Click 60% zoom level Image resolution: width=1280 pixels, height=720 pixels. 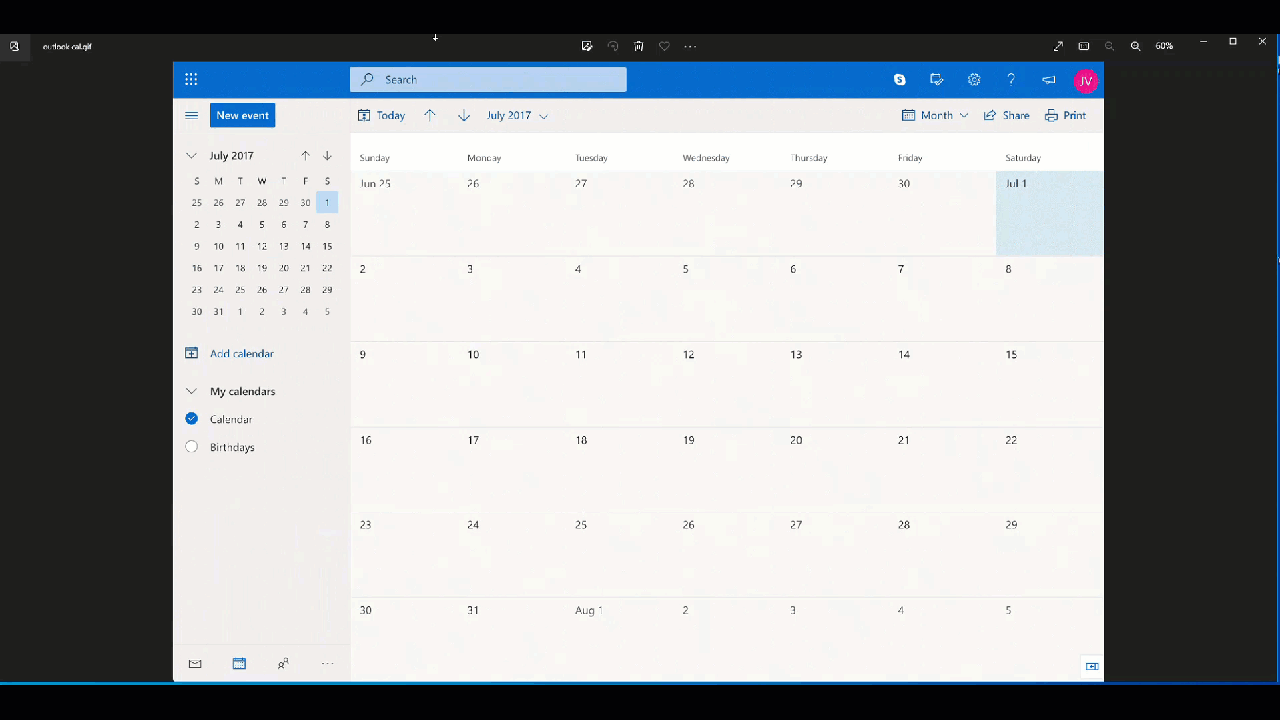pyautogui.click(x=1164, y=46)
